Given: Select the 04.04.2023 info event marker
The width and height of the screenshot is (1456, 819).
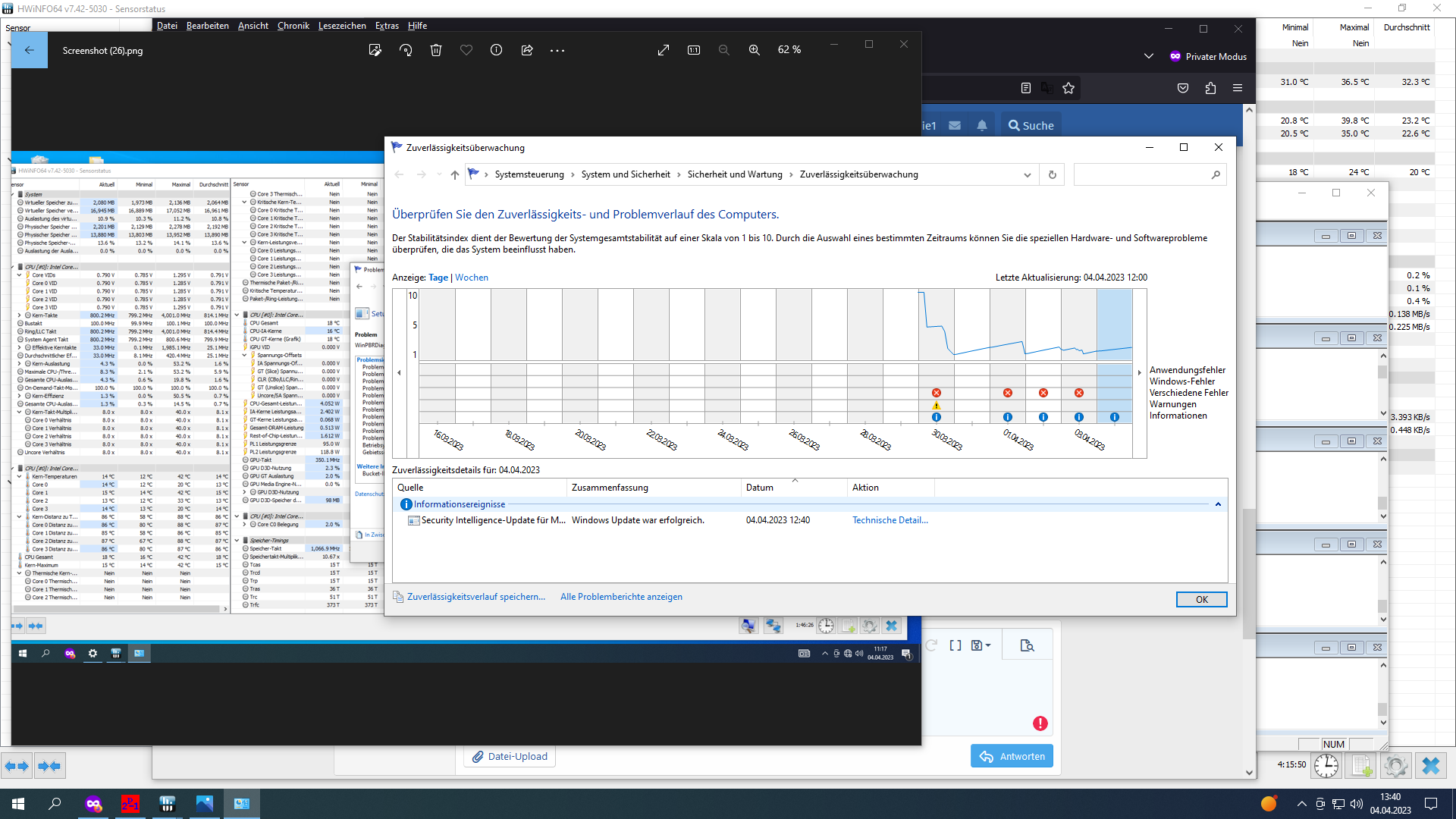Looking at the screenshot, I should (x=1115, y=417).
